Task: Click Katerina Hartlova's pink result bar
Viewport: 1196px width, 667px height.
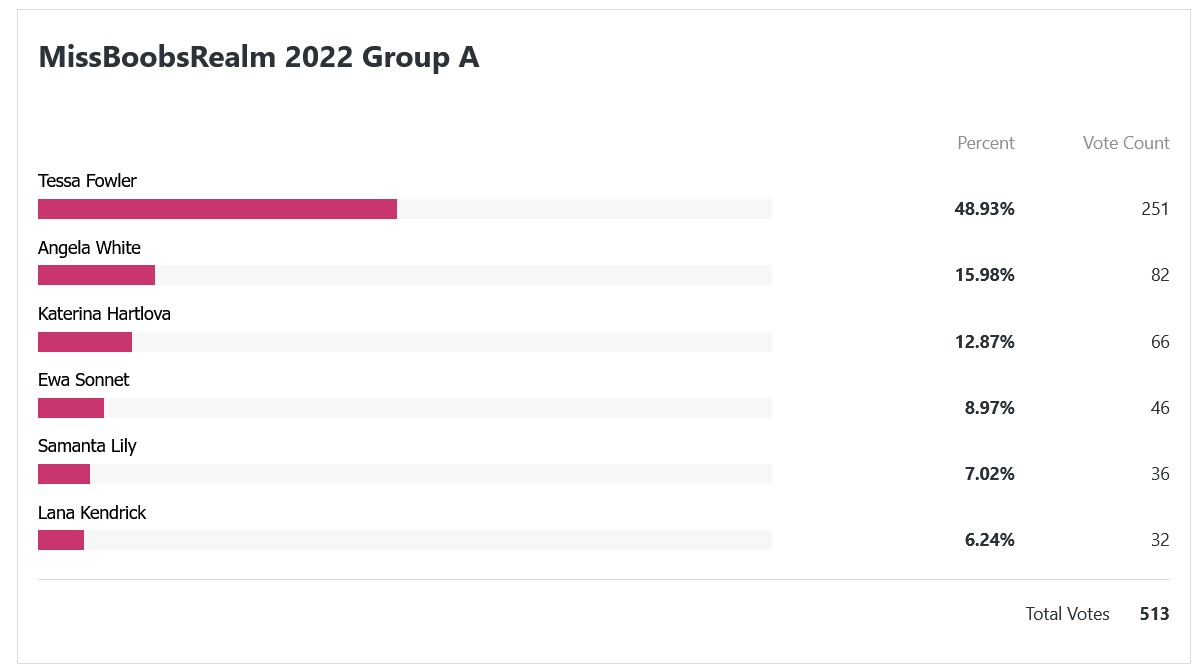Action: pos(85,342)
